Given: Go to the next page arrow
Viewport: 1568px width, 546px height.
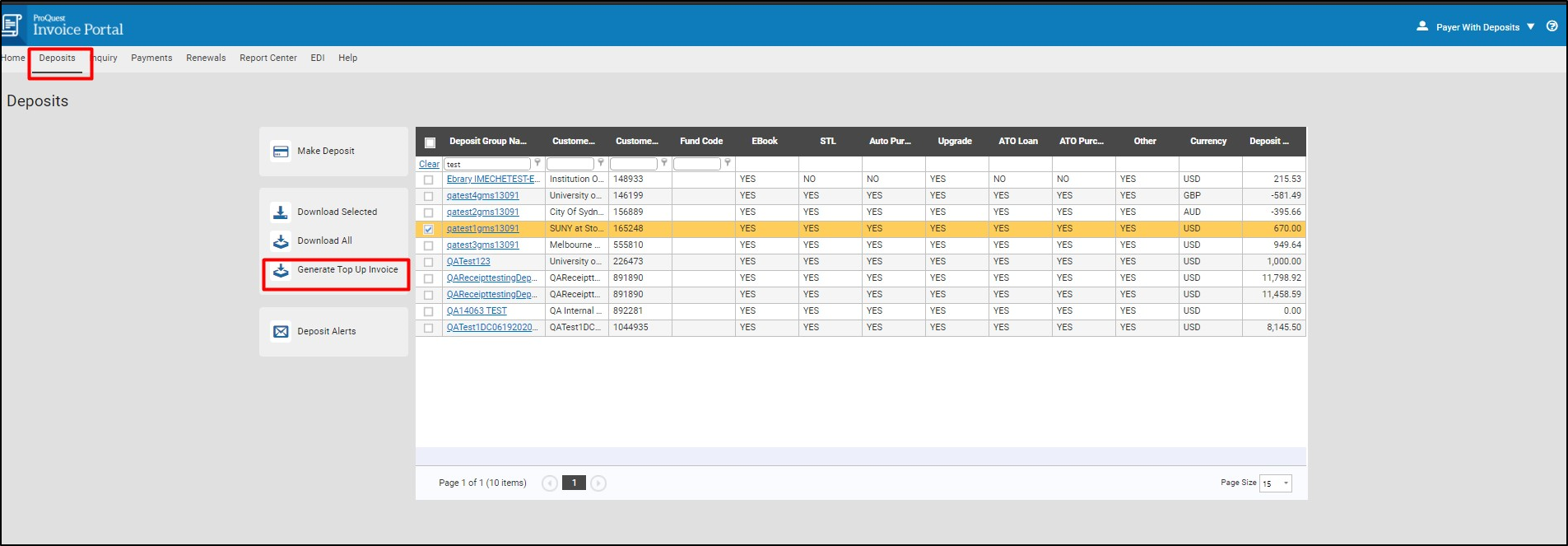Looking at the screenshot, I should [x=598, y=483].
